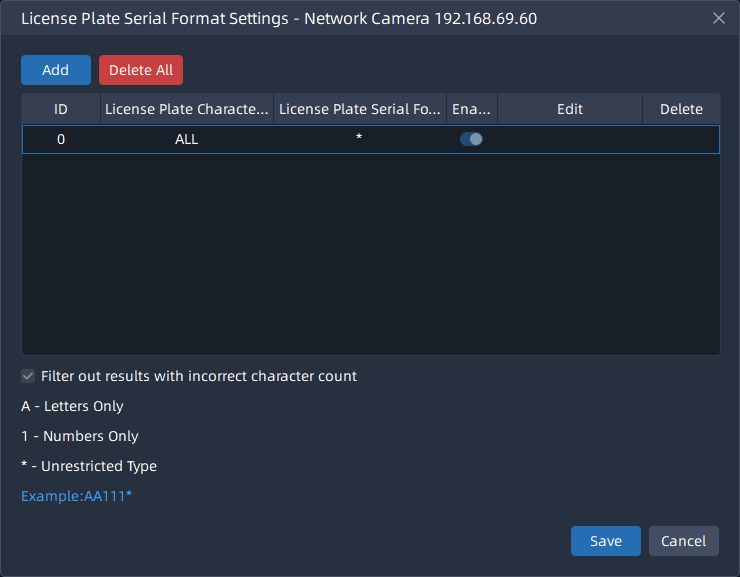
Task: Select the ID cell showing 0
Action: click(61, 139)
